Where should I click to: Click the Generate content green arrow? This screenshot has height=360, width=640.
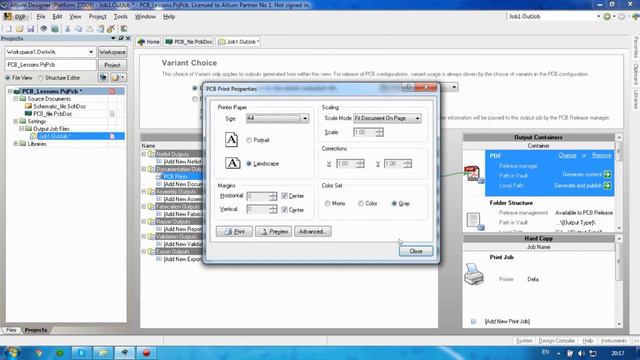(607, 174)
